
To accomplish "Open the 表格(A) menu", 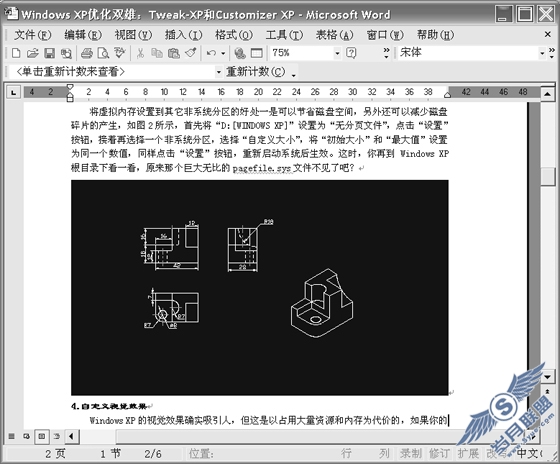I will coord(335,35).
